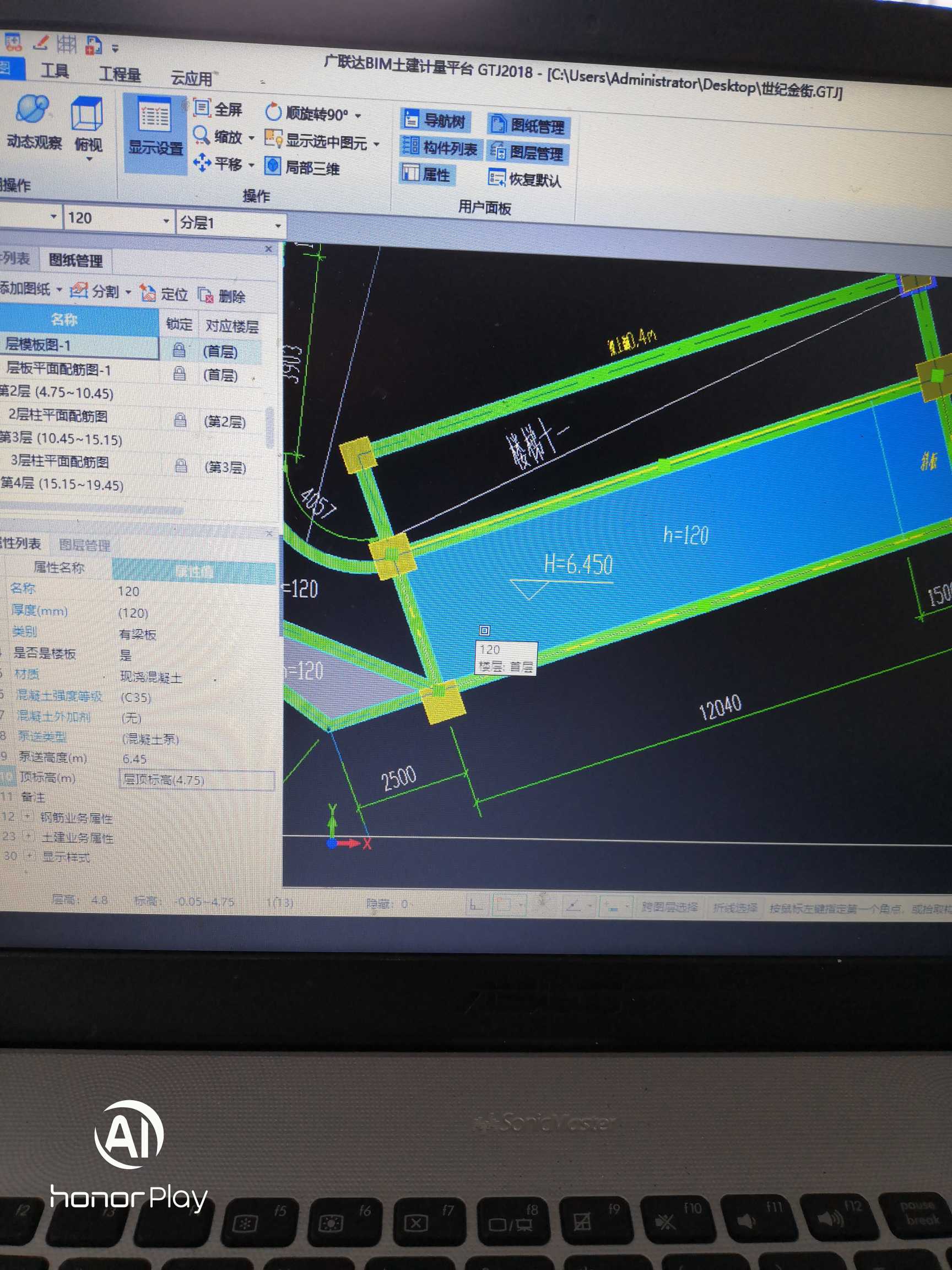
Task: Toggle 跨图层选择 cross-layer selection
Action: pyautogui.click(x=670, y=907)
